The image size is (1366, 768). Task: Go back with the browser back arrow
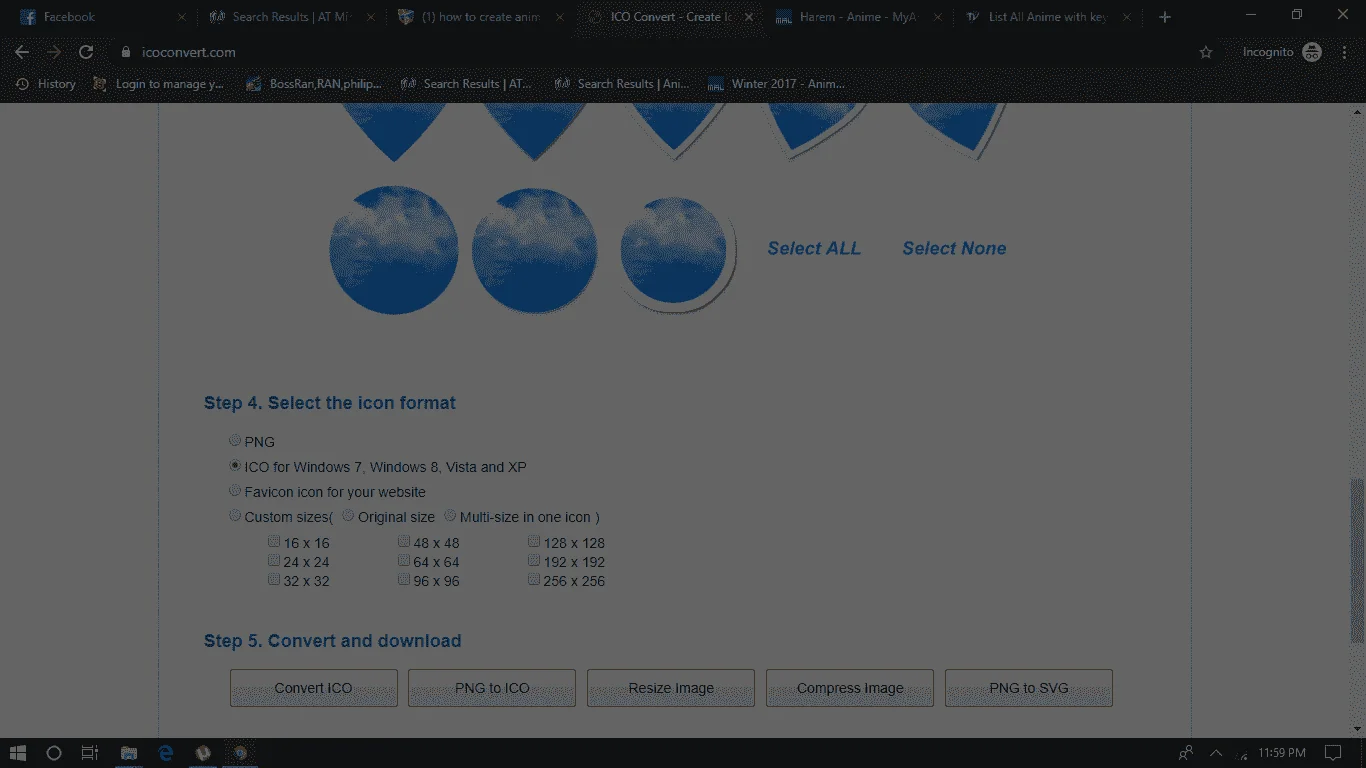pyautogui.click(x=22, y=52)
